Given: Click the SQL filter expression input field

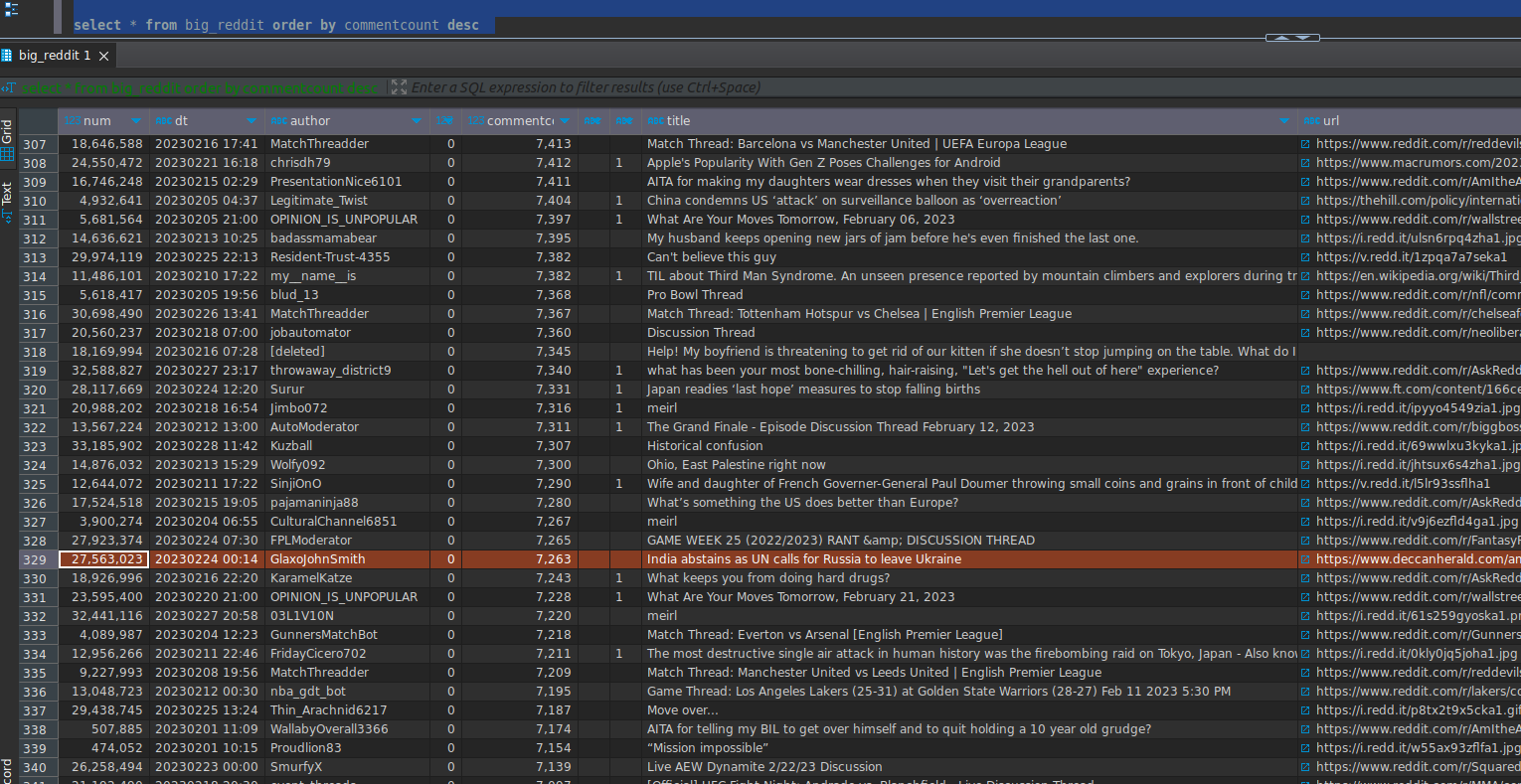Looking at the screenshot, I should click(964, 87).
